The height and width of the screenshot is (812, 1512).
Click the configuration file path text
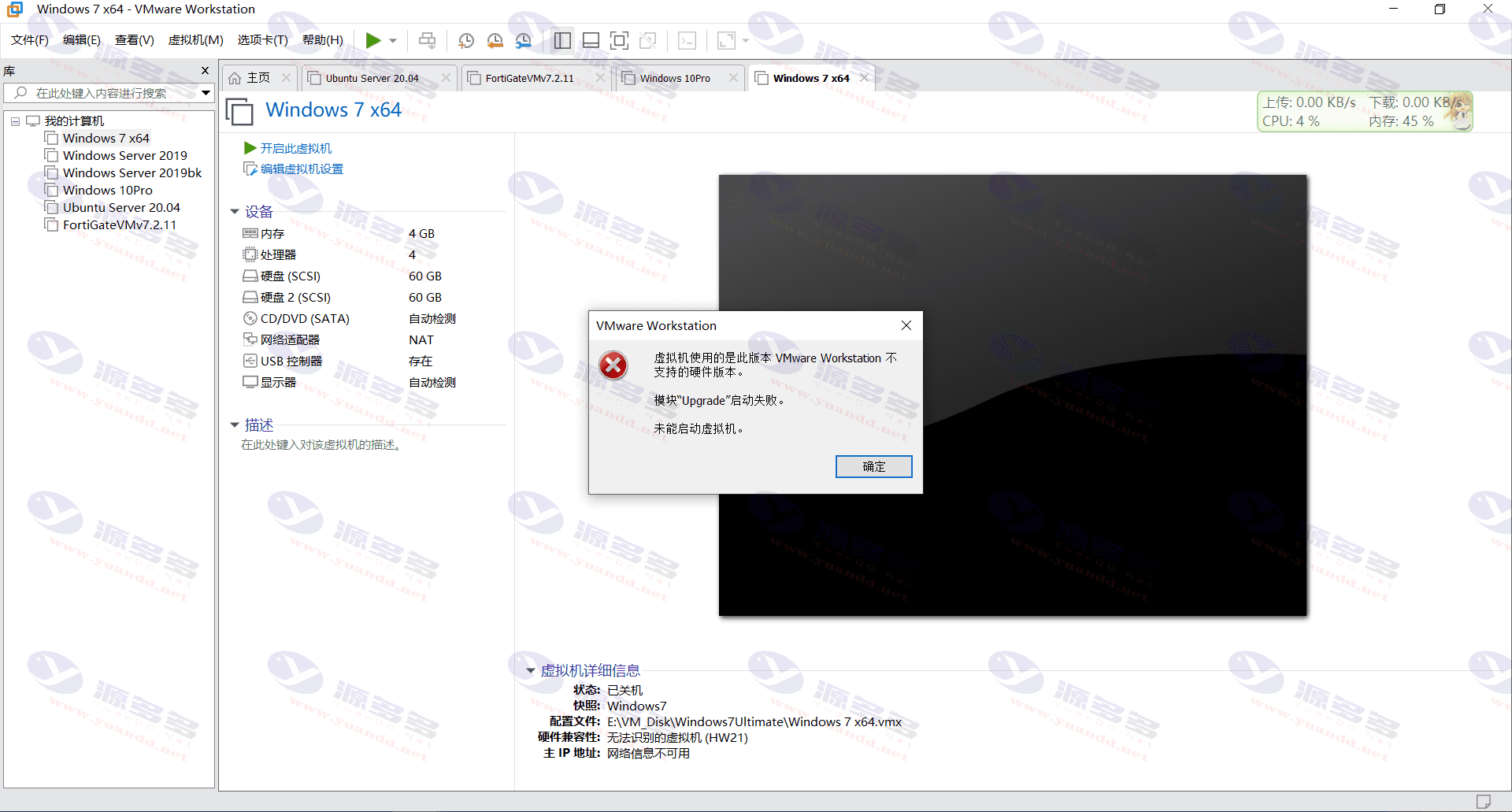coord(754,722)
